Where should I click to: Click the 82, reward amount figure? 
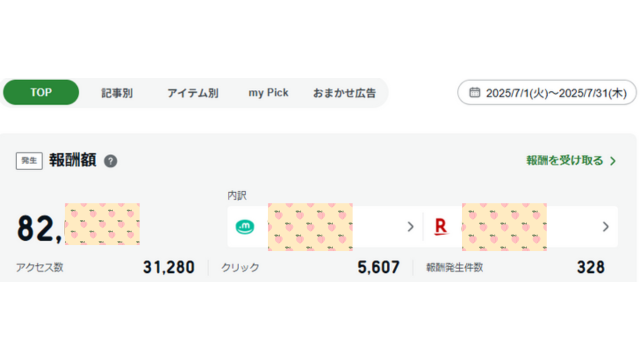click(x=40, y=229)
